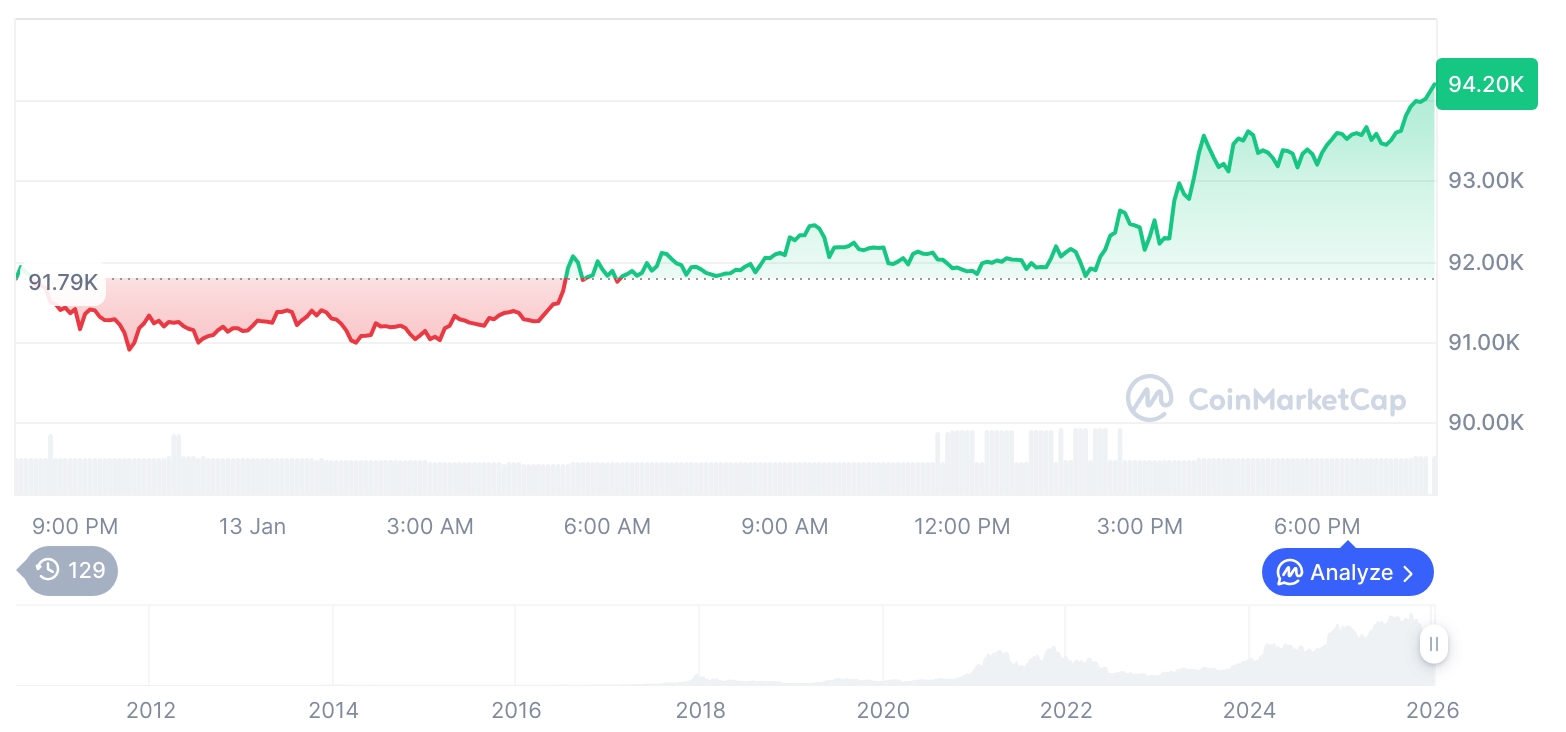Click the 91.79K opening price label
This screenshot has width=1566, height=732.
click(x=63, y=282)
